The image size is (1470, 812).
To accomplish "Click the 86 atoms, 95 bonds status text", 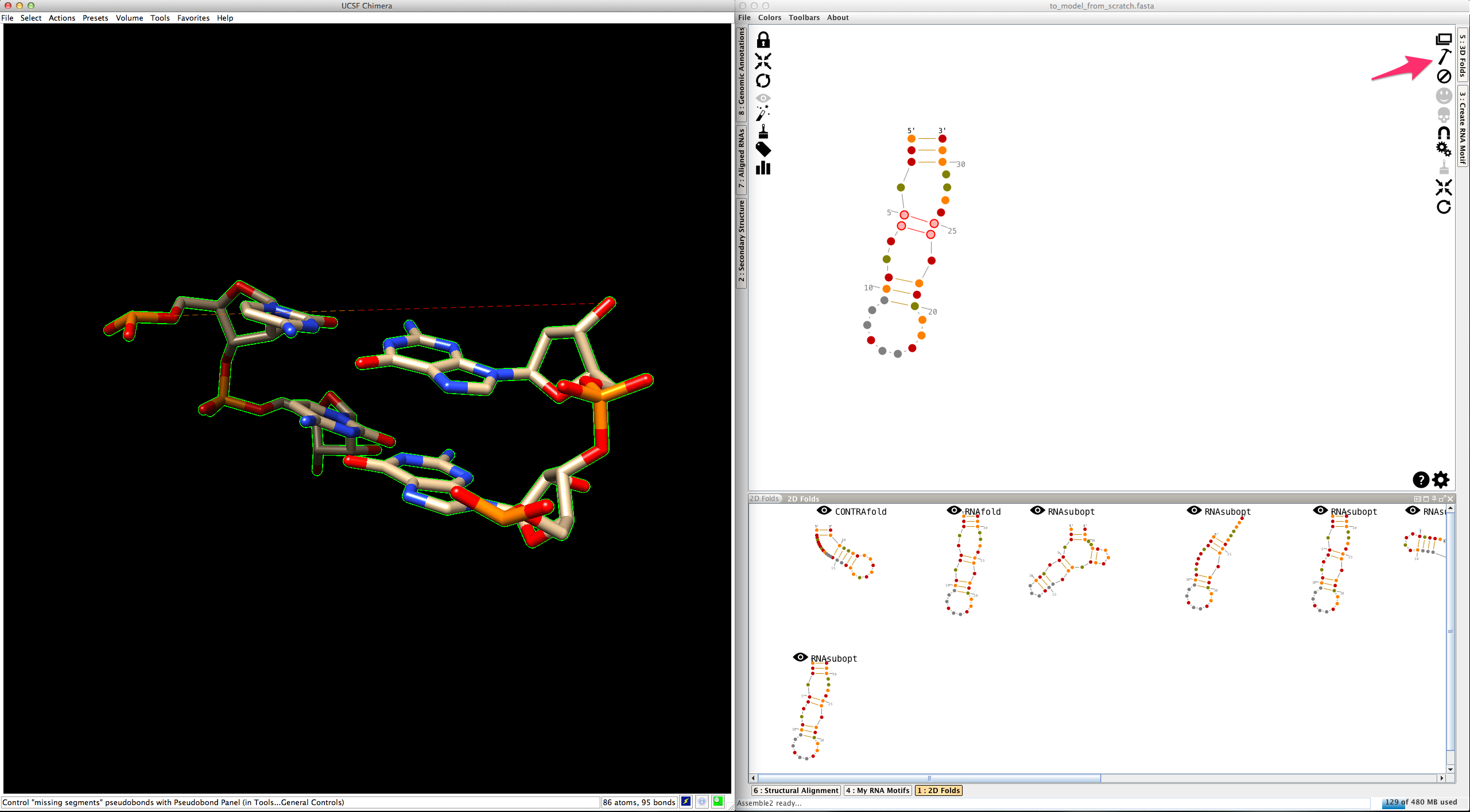I will 639,802.
